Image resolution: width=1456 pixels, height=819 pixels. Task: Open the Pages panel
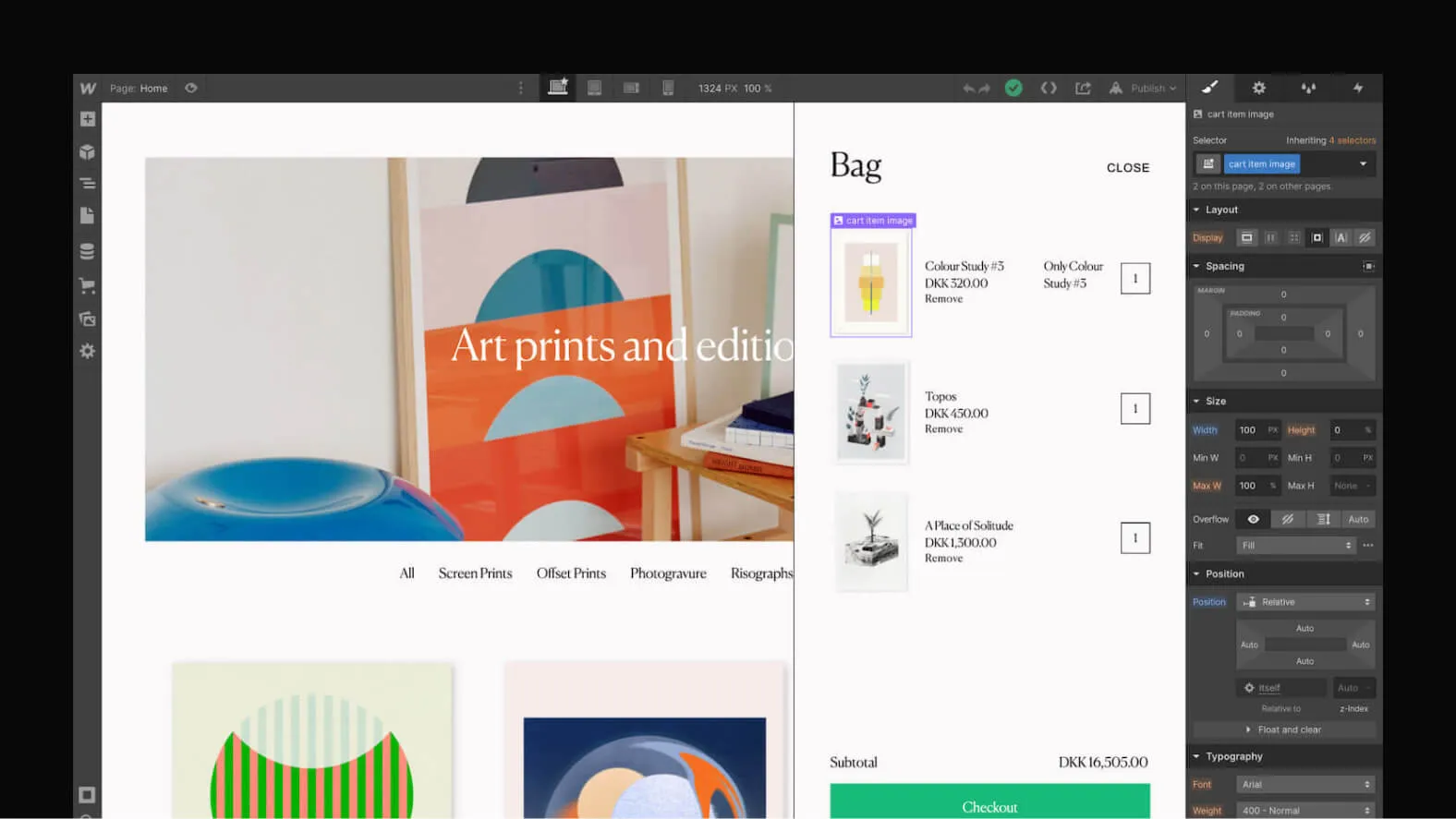click(88, 215)
